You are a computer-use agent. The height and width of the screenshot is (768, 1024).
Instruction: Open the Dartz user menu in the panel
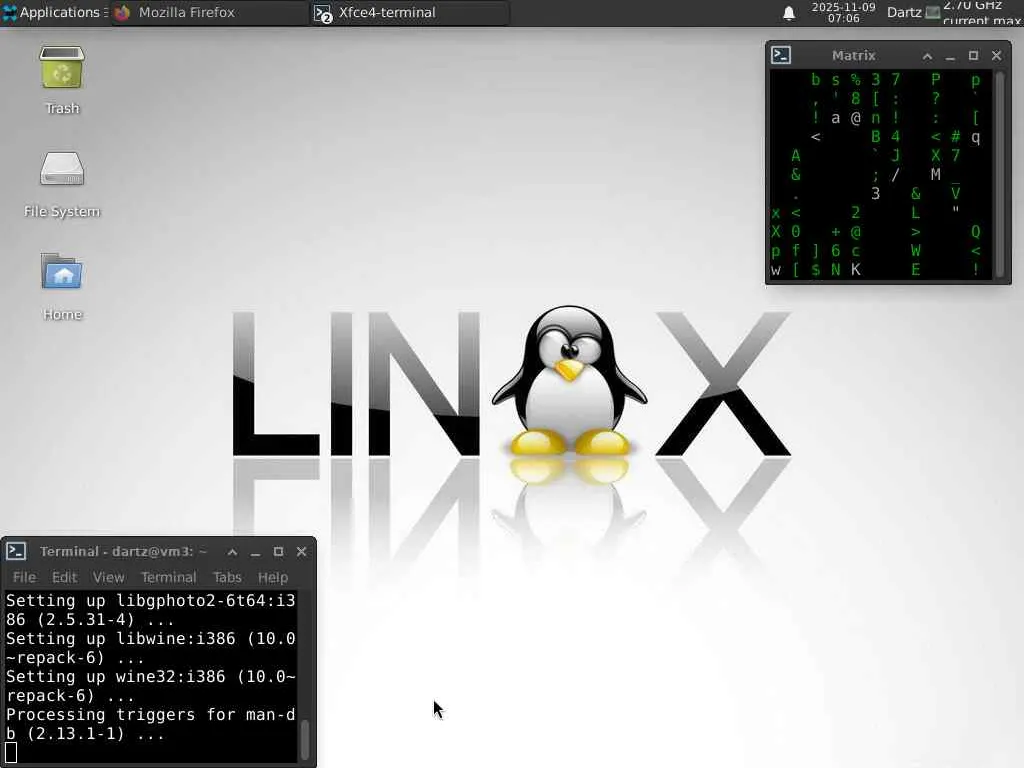[x=904, y=12]
